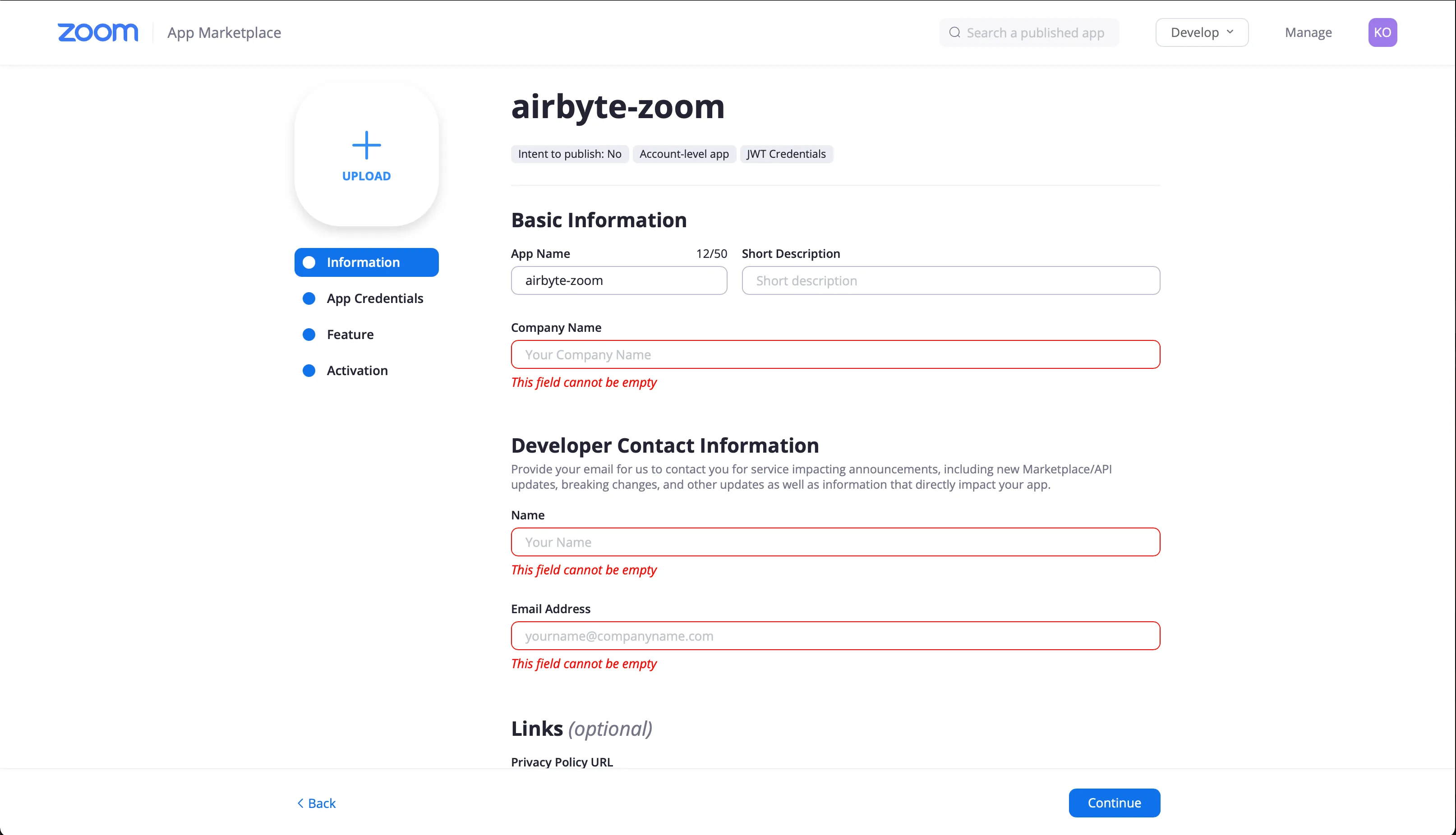Click the Zoom logo
The image size is (1456, 835).
(x=97, y=33)
